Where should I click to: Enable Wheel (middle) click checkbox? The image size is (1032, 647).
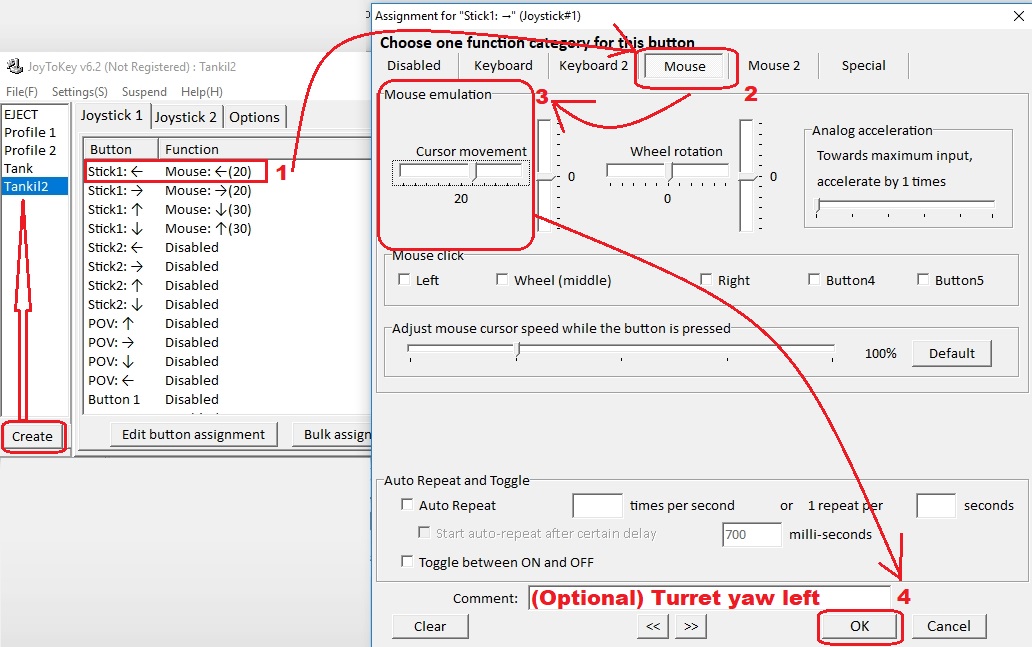(502, 280)
